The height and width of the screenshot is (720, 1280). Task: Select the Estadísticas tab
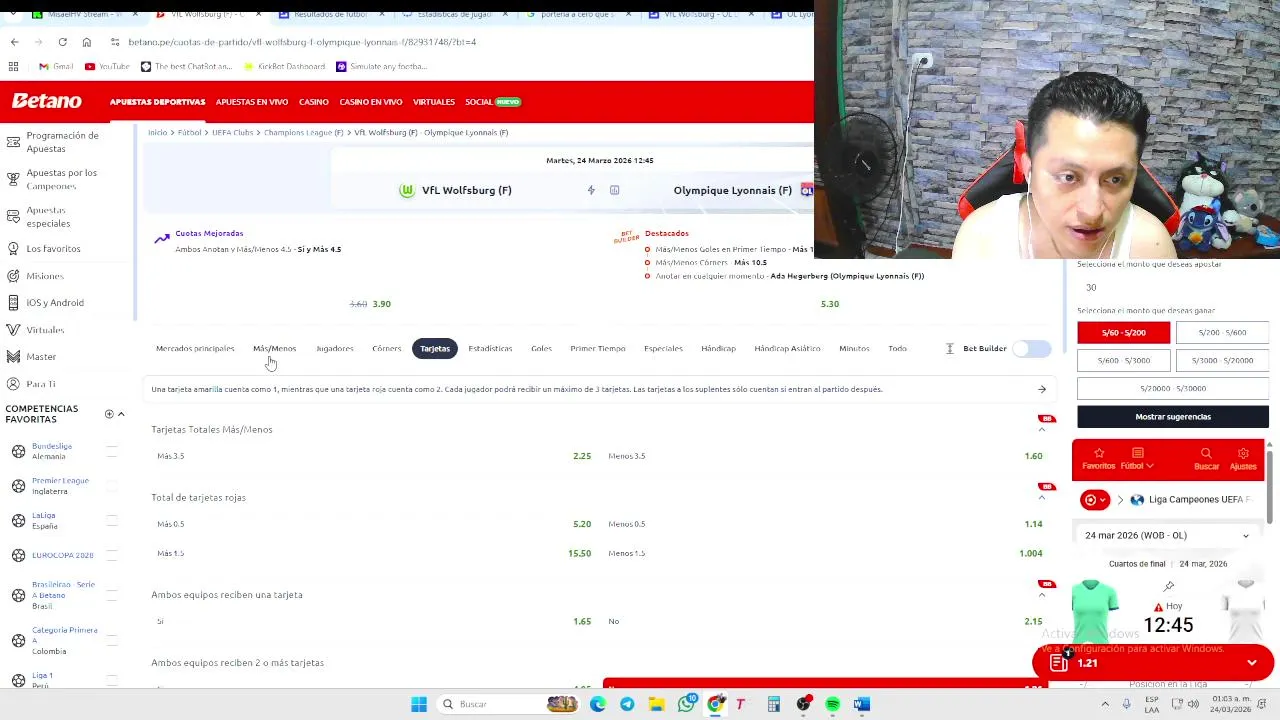490,348
